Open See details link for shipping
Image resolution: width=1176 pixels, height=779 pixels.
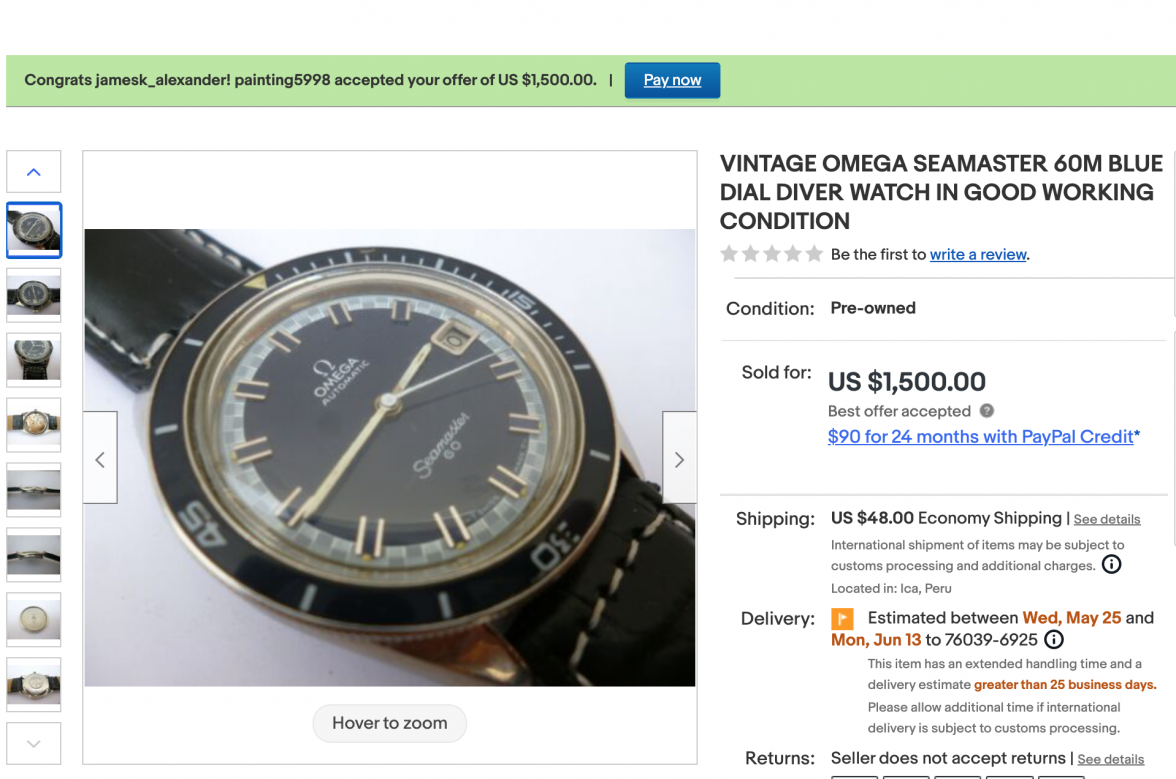pyautogui.click(x=1106, y=519)
